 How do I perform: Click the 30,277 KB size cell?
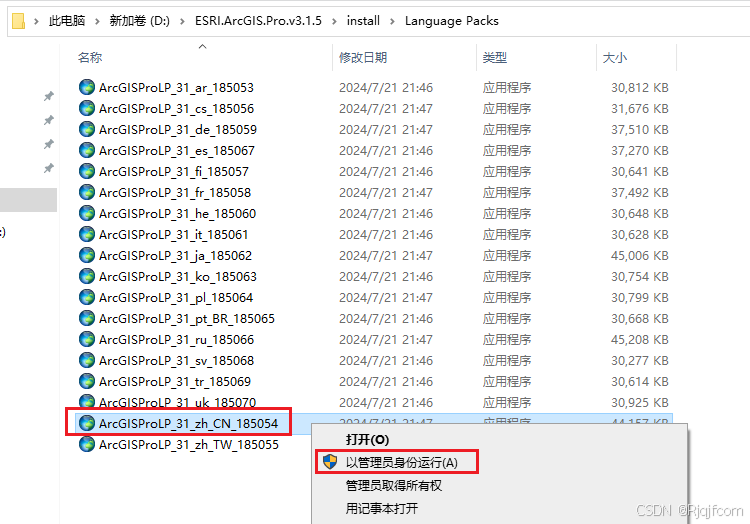coord(640,360)
